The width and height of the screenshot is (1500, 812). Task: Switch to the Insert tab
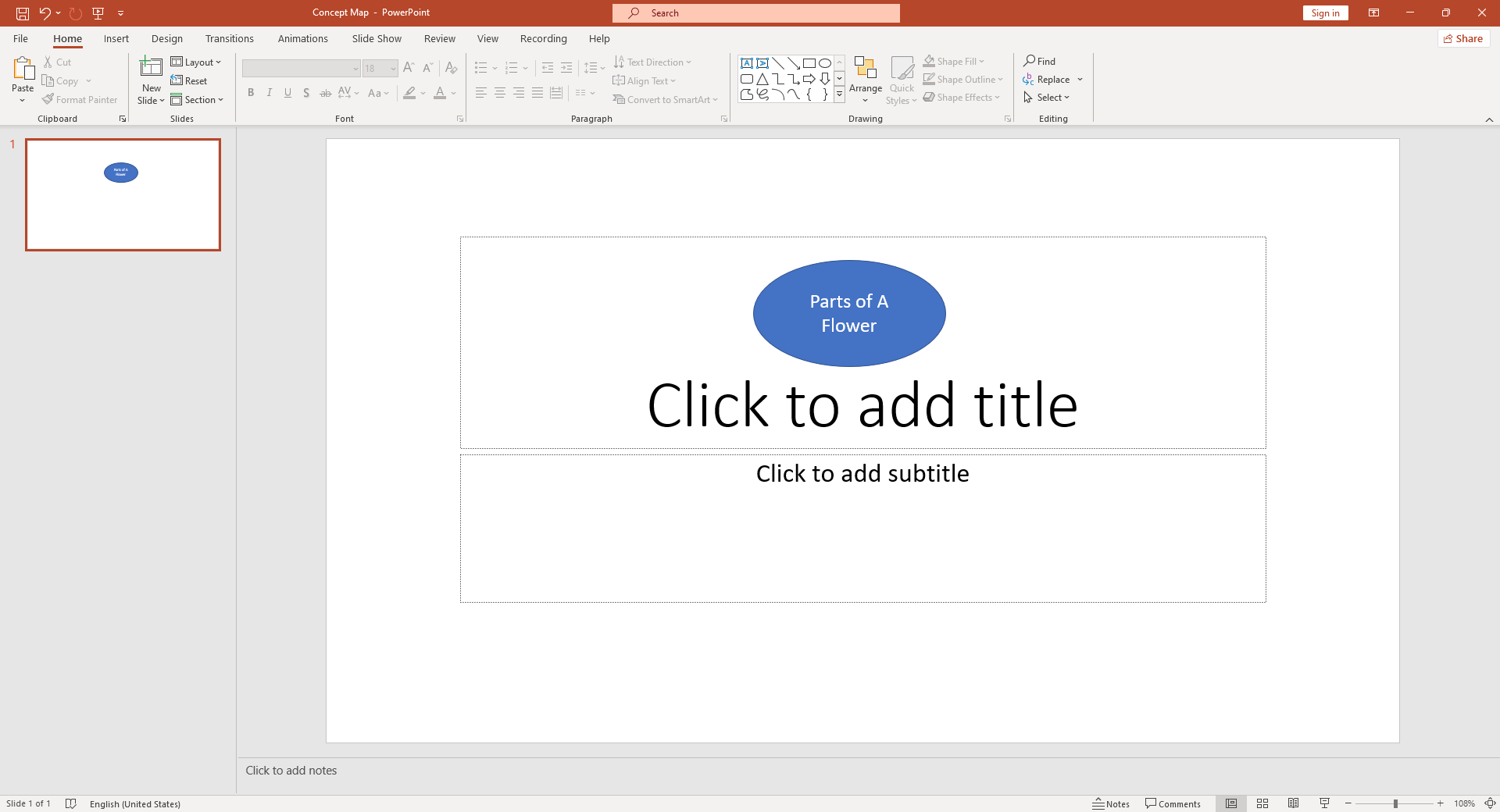(116, 38)
